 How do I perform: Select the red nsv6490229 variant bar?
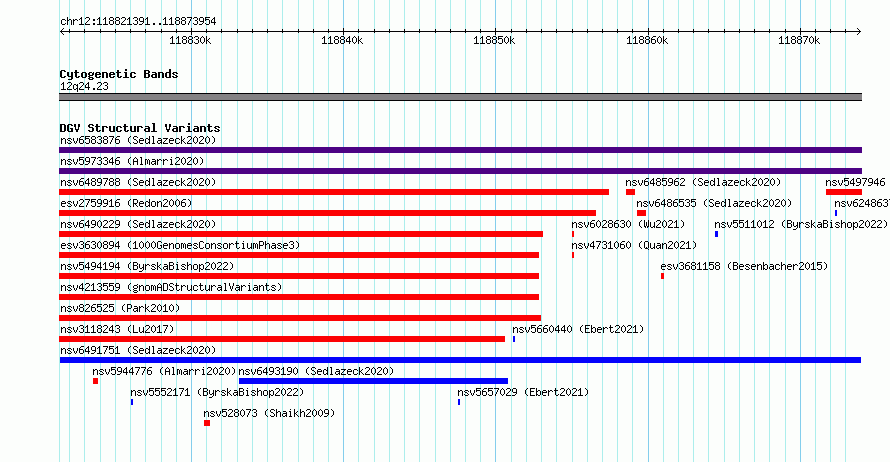pyautogui.click(x=301, y=234)
